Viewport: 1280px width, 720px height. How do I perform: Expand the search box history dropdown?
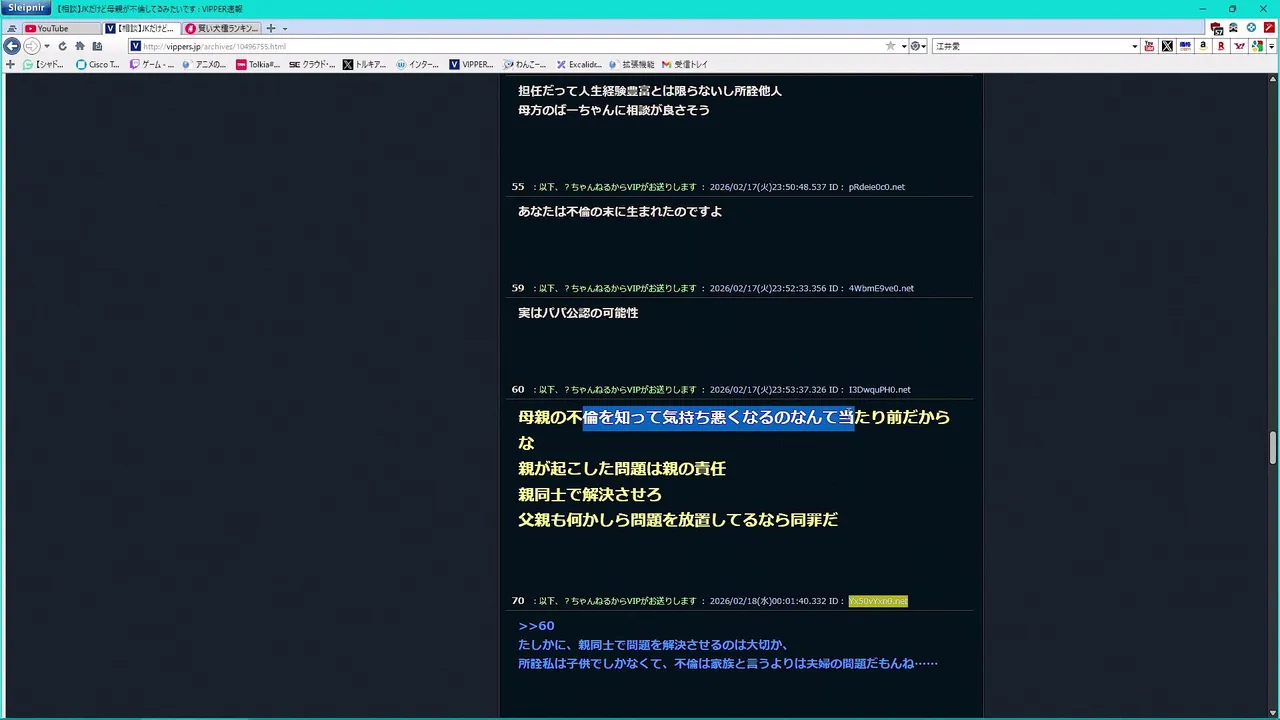click(1134, 46)
